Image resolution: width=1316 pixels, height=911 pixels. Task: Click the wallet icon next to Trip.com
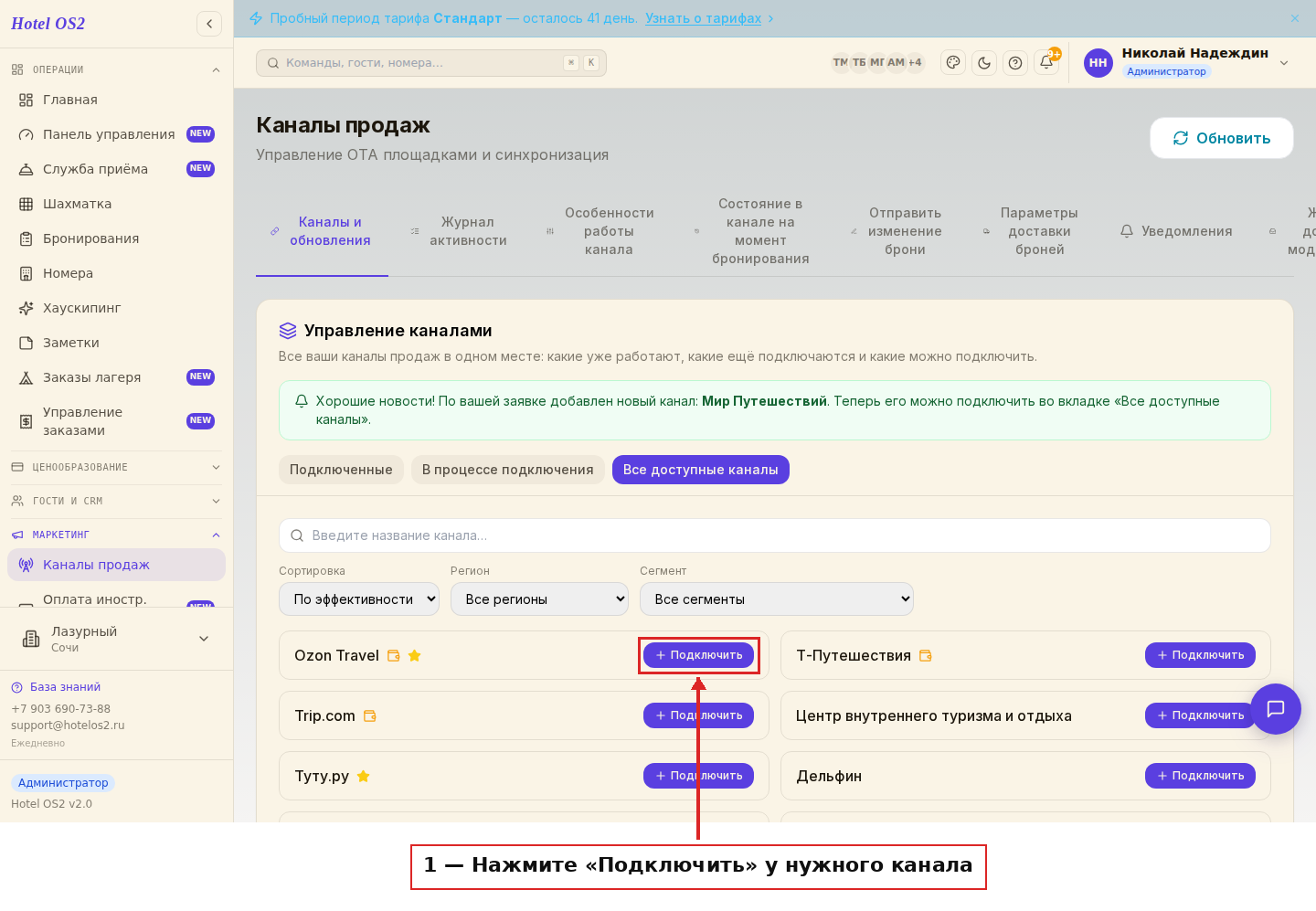[370, 715]
